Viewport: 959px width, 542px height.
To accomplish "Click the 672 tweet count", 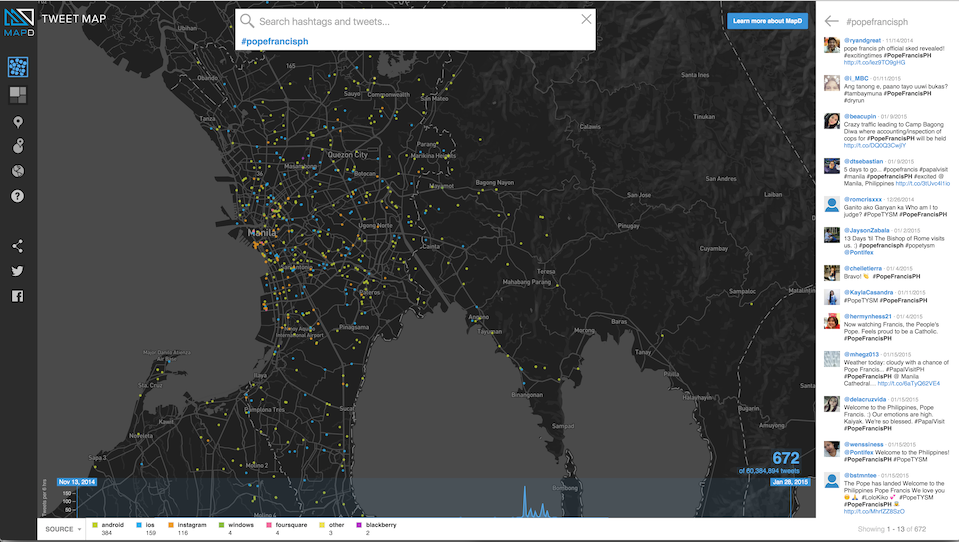I will click(785, 458).
